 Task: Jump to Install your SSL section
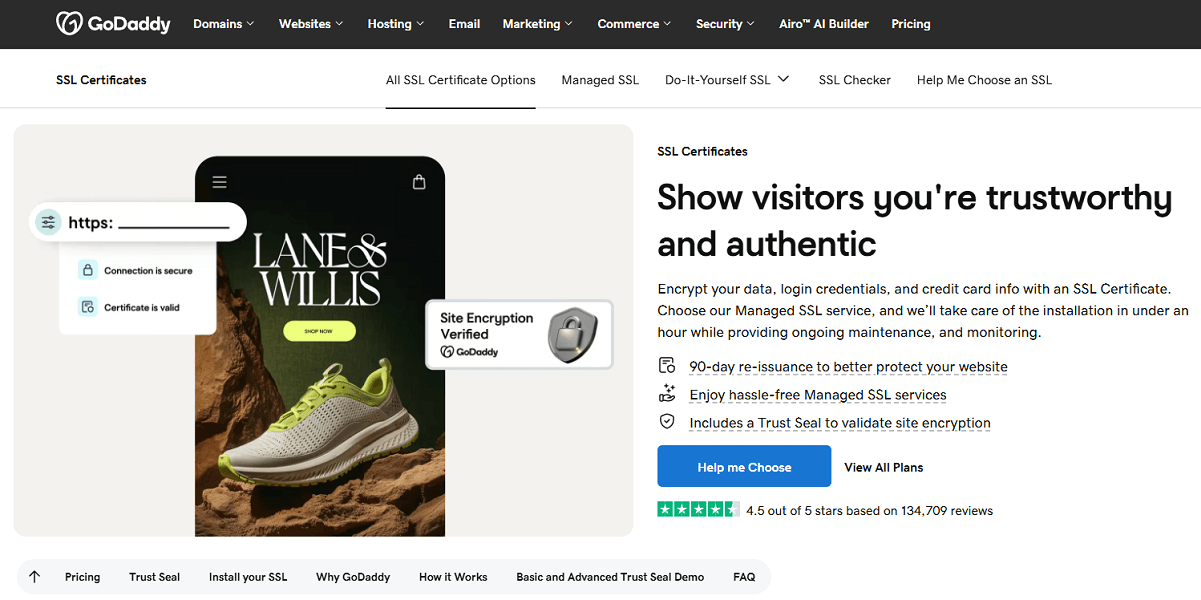248,577
